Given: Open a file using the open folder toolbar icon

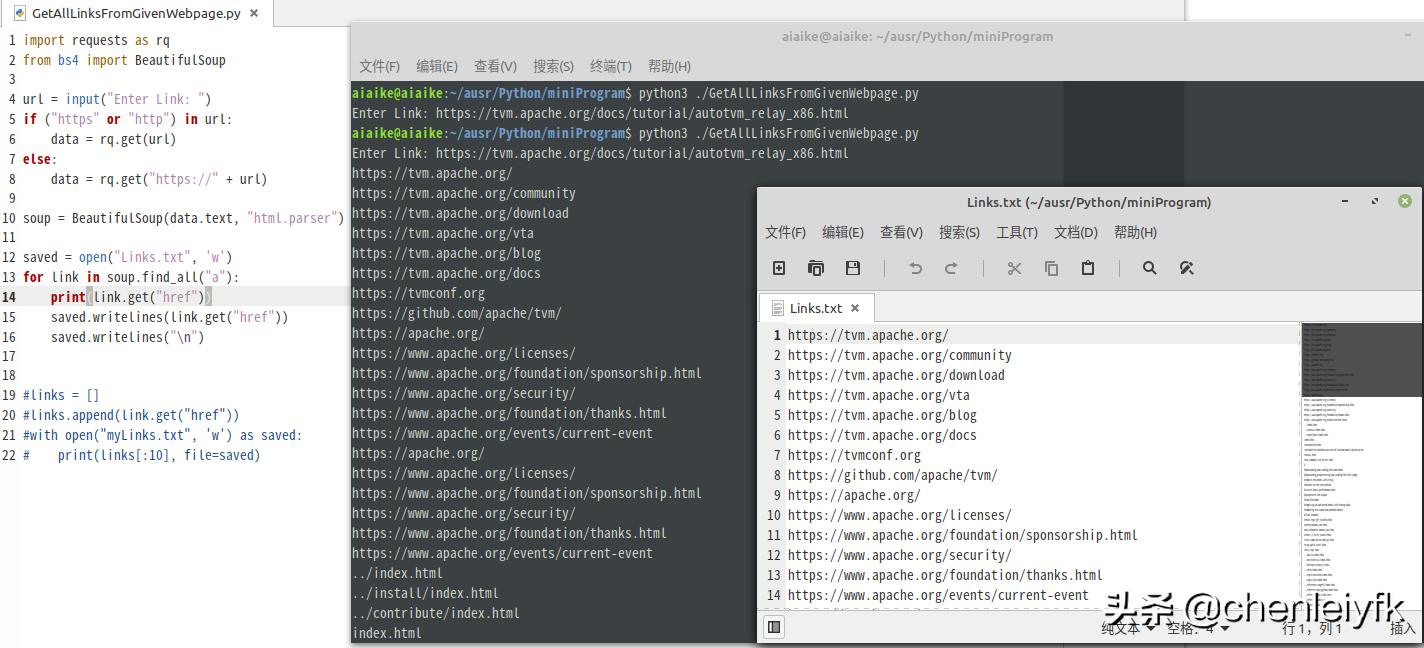Looking at the screenshot, I should point(816,268).
